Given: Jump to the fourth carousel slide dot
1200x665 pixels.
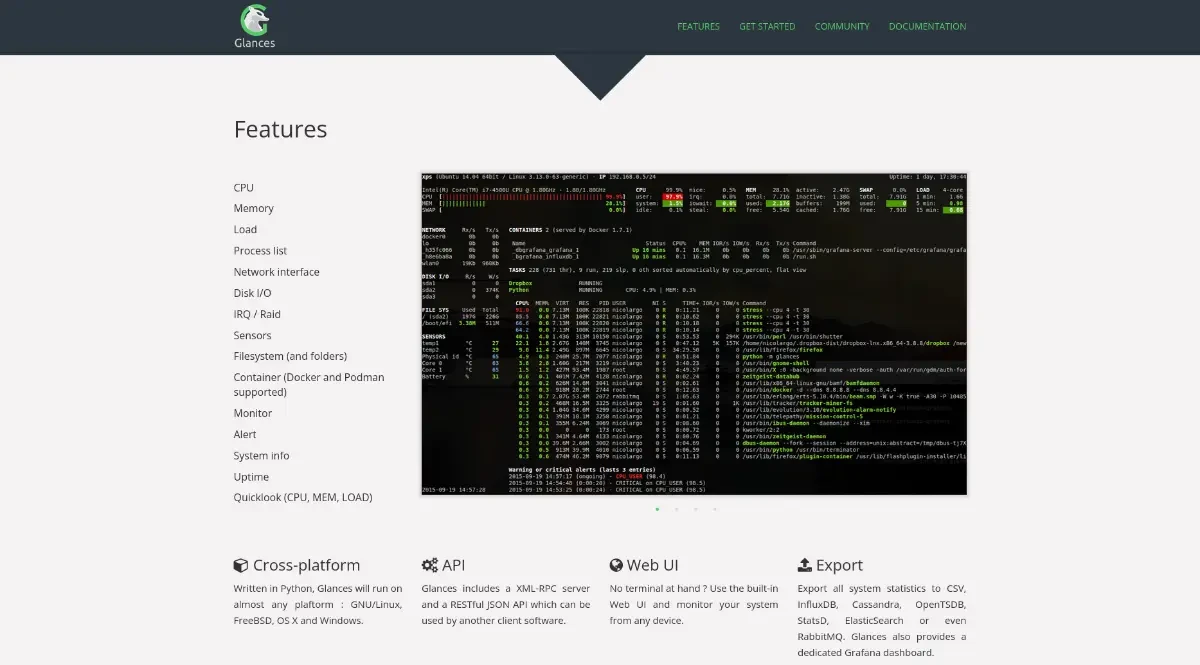Looking at the screenshot, I should click(715, 509).
